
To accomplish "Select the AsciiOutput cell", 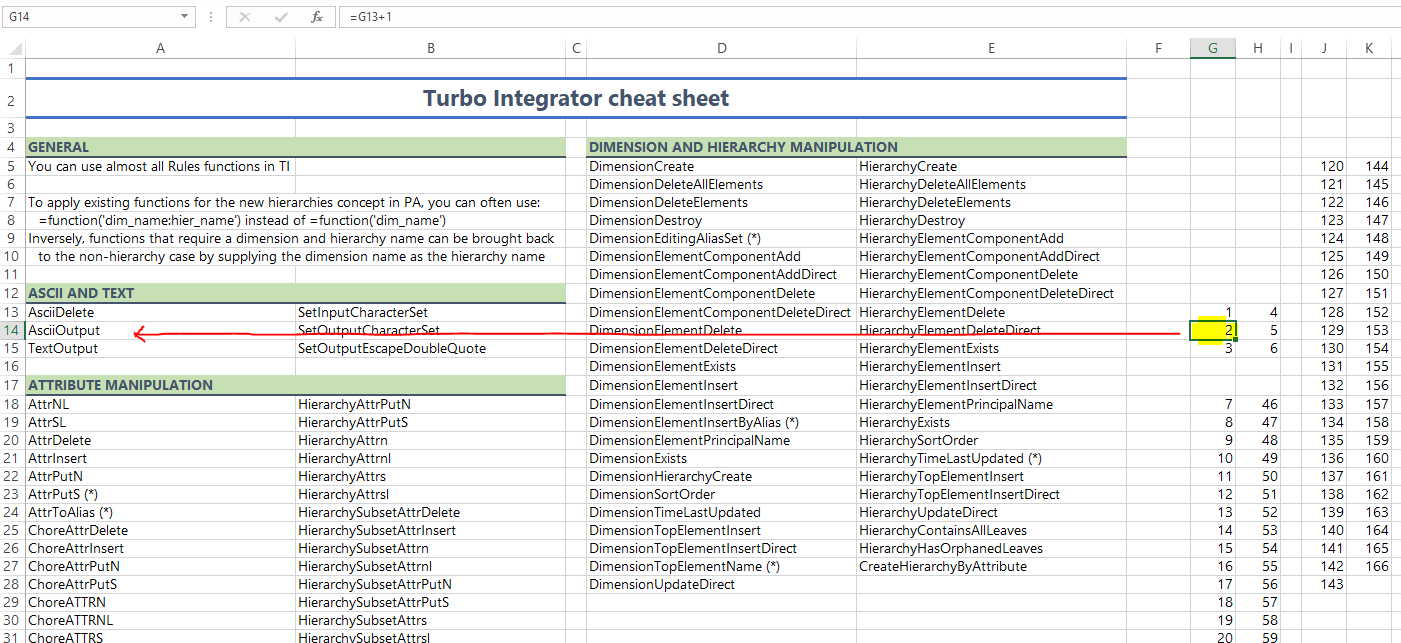I will pos(161,330).
